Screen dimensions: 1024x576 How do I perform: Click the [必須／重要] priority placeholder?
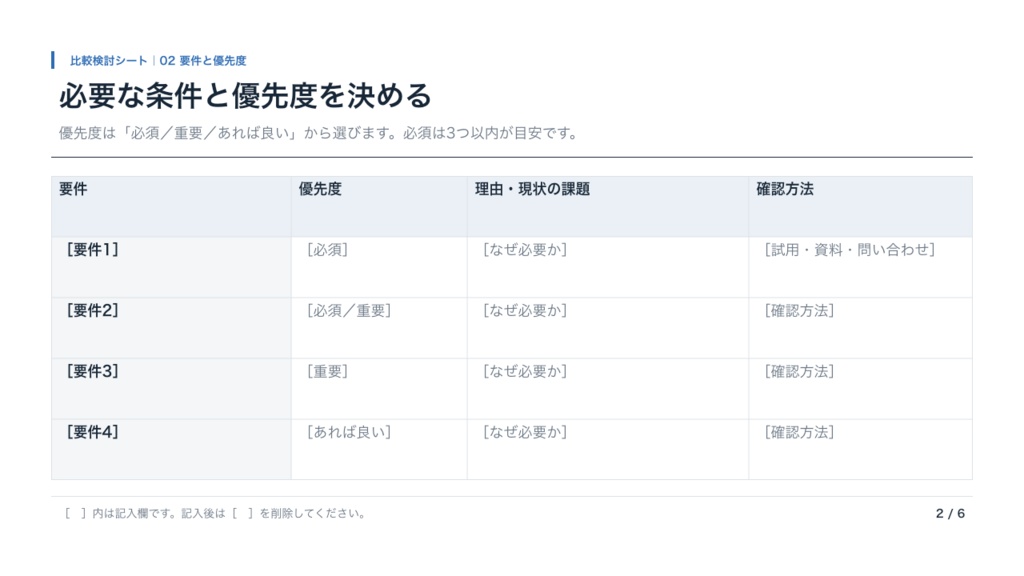coord(349,310)
